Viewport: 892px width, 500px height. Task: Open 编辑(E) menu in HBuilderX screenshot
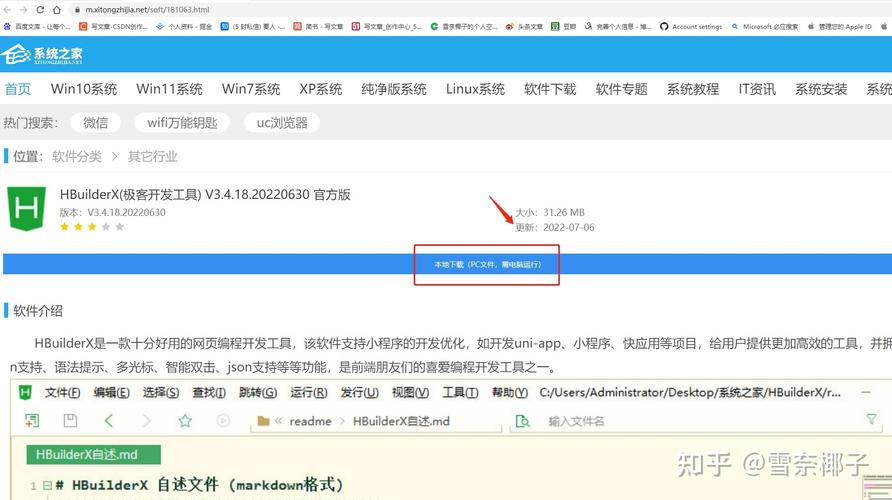point(112,392)
